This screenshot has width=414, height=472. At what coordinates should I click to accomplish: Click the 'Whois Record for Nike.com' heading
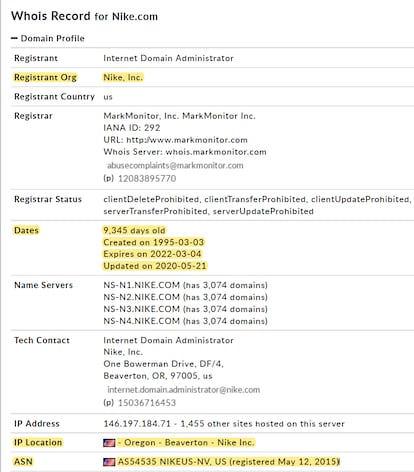click(x=84, y=16)
